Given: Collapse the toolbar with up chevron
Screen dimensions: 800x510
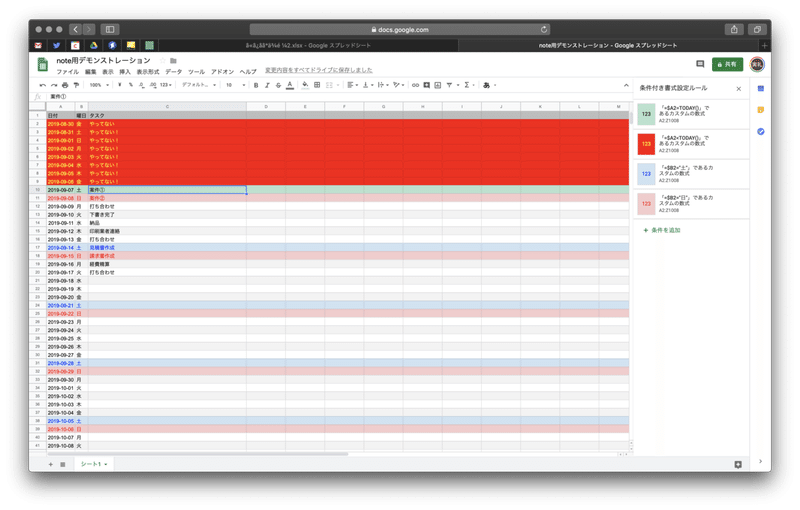Looking at the screenshot, I should (x=626, y=85).
